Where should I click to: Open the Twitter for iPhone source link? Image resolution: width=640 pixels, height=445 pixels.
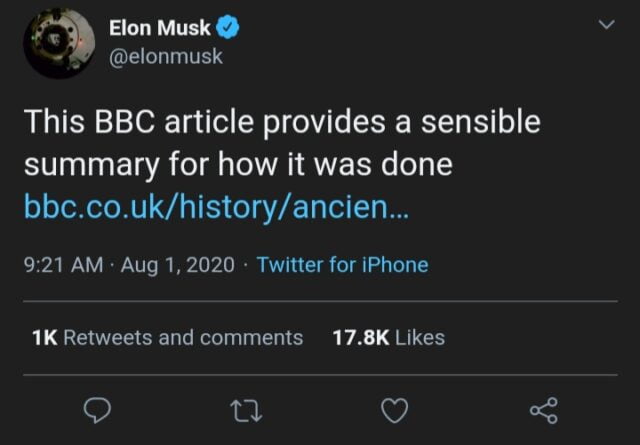tap(342, 265)
